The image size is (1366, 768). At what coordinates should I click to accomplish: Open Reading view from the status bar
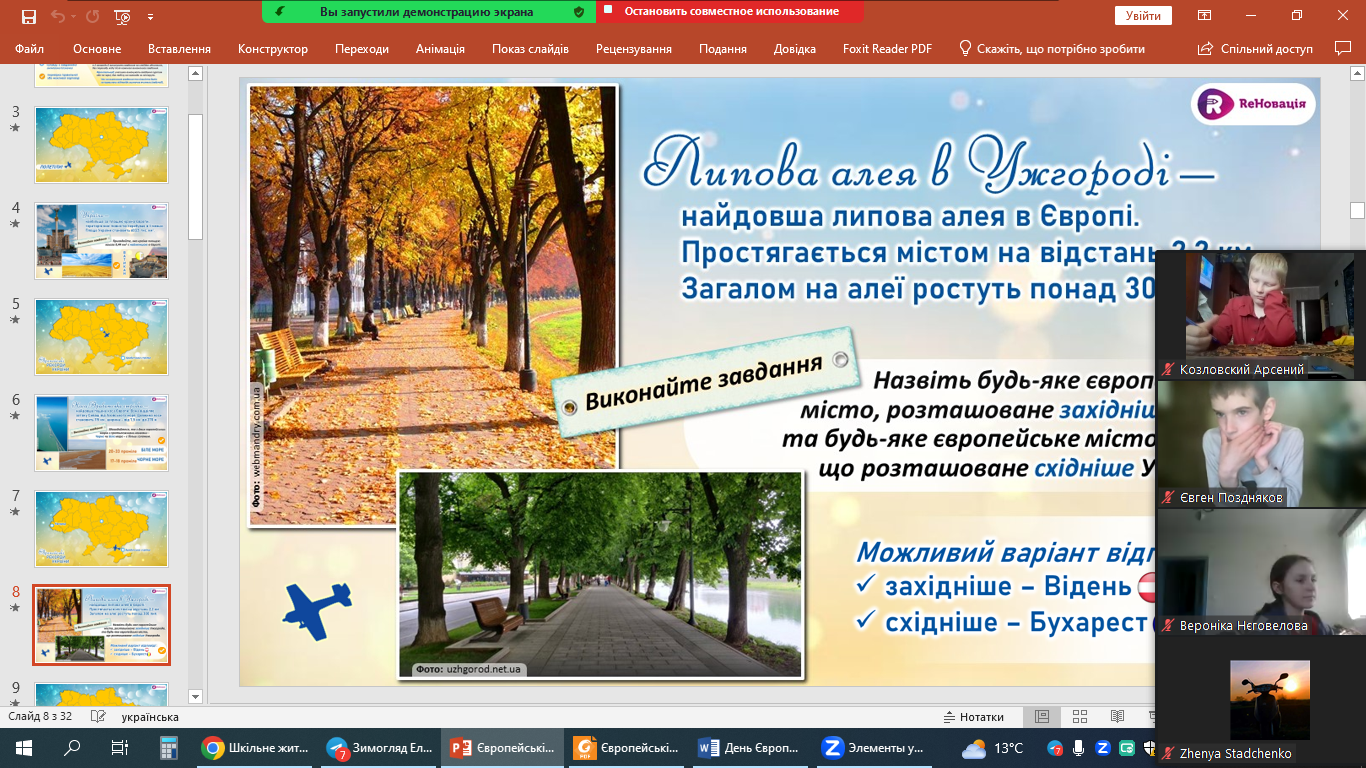1117,717
